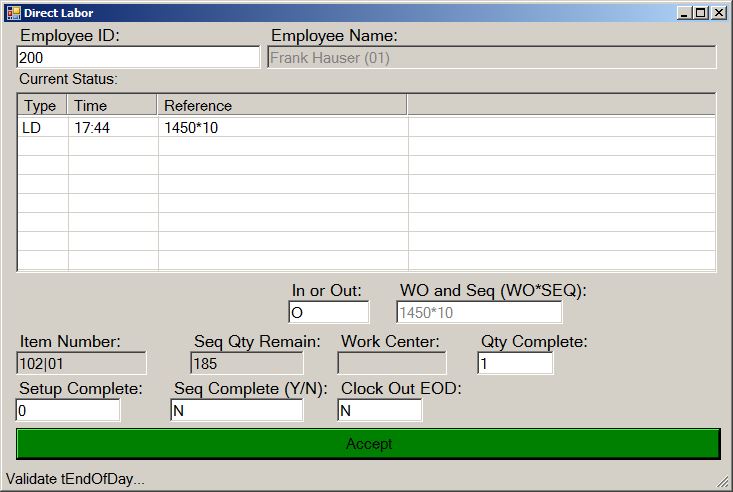Click the Item Number field
Viewport: 733px width, 492px height.
82,364
